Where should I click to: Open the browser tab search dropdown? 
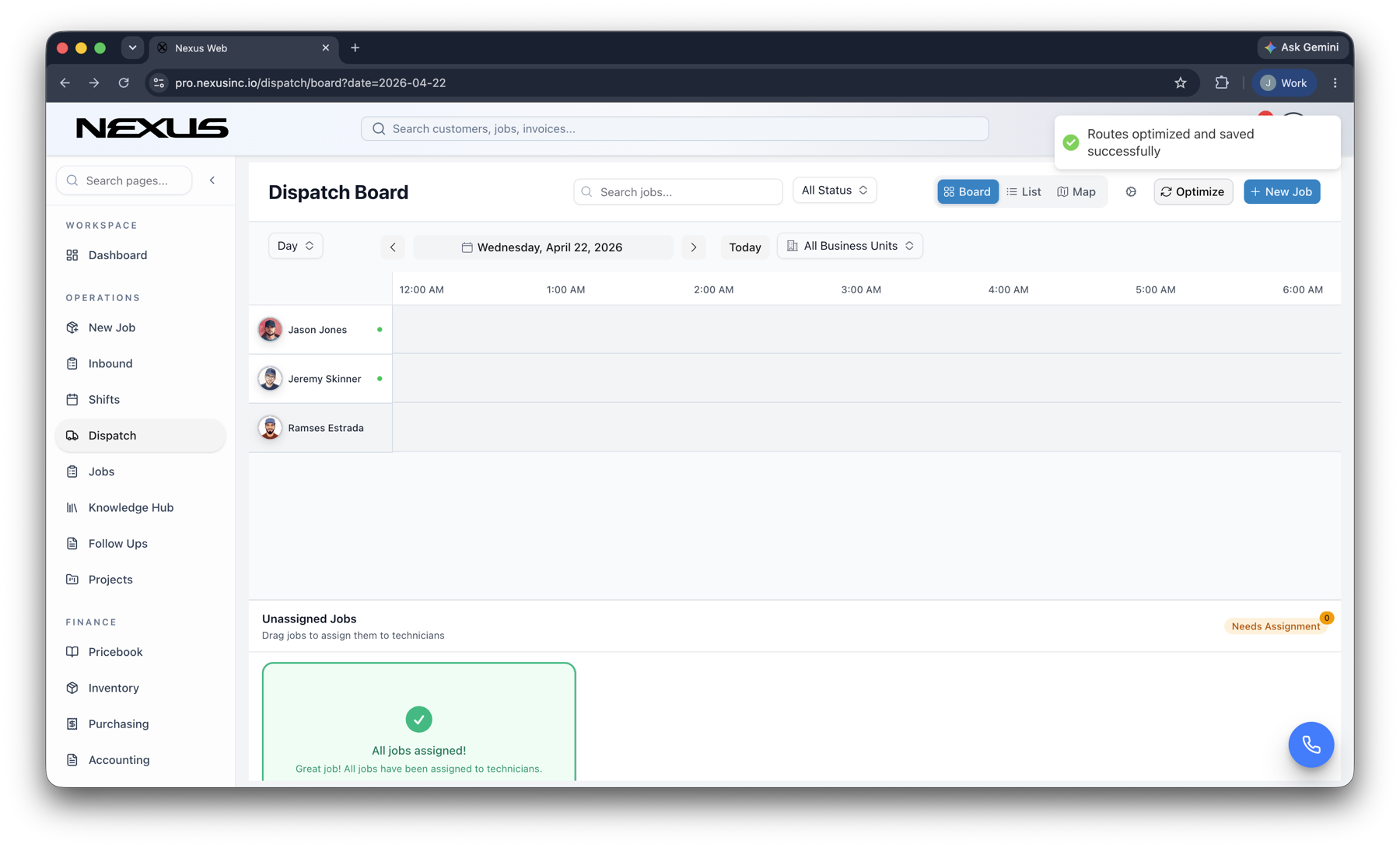(132, 47)
